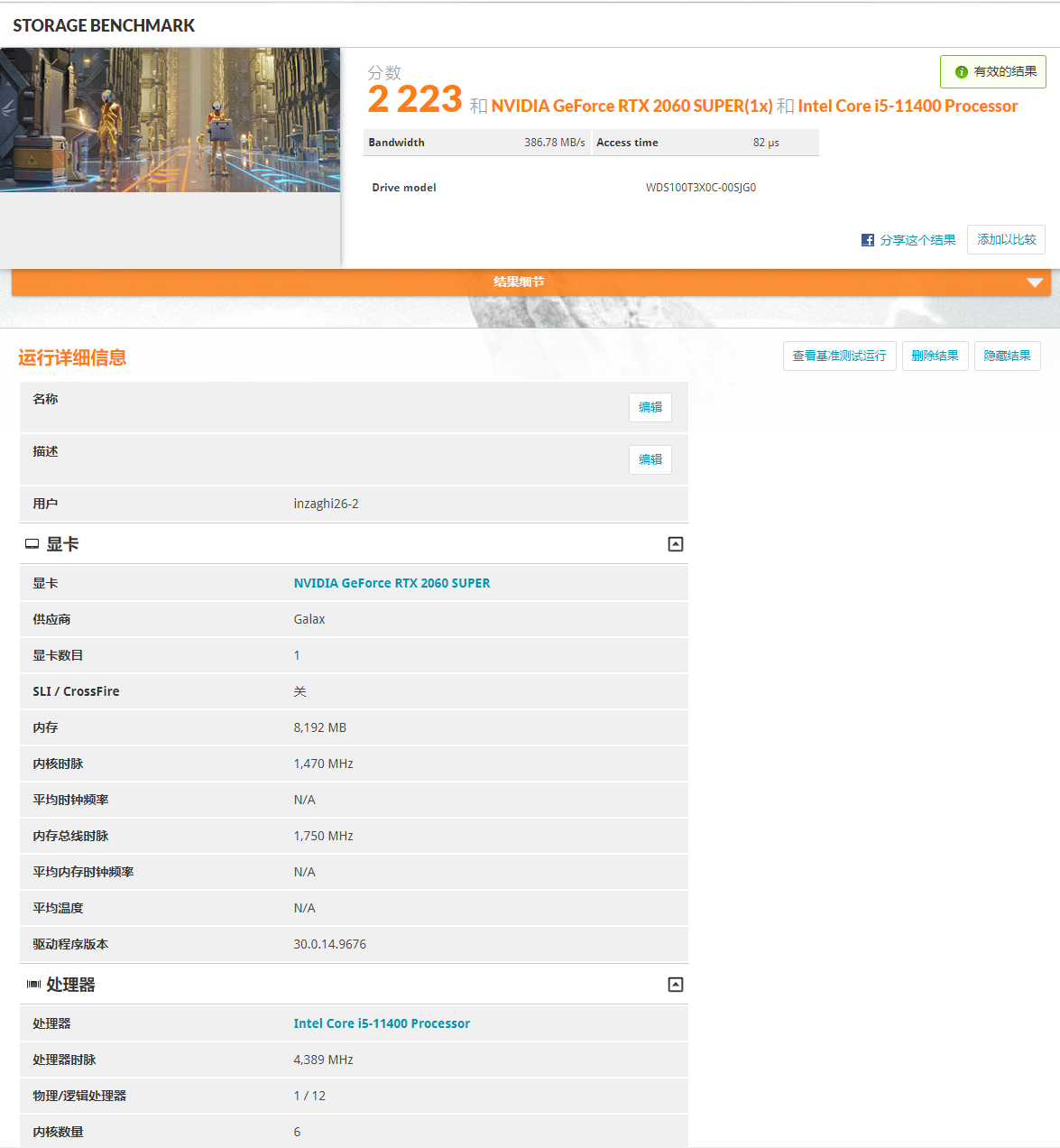Viewport: 1060px width, 1148px height.
Task: Click drive model WDS100T3X0C-00SJG0
Action: [701, 188]
